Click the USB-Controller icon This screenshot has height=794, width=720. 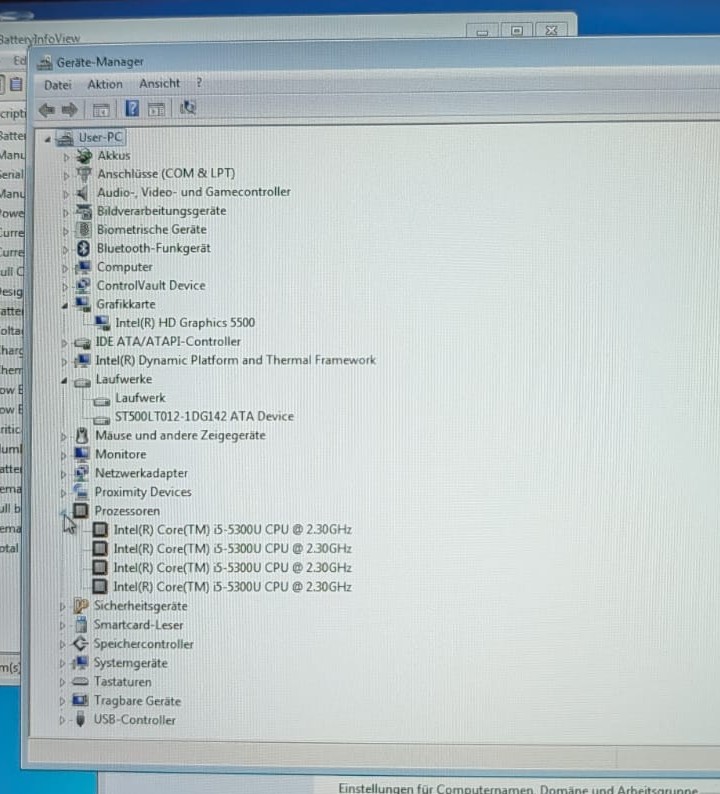coord(81,719)
